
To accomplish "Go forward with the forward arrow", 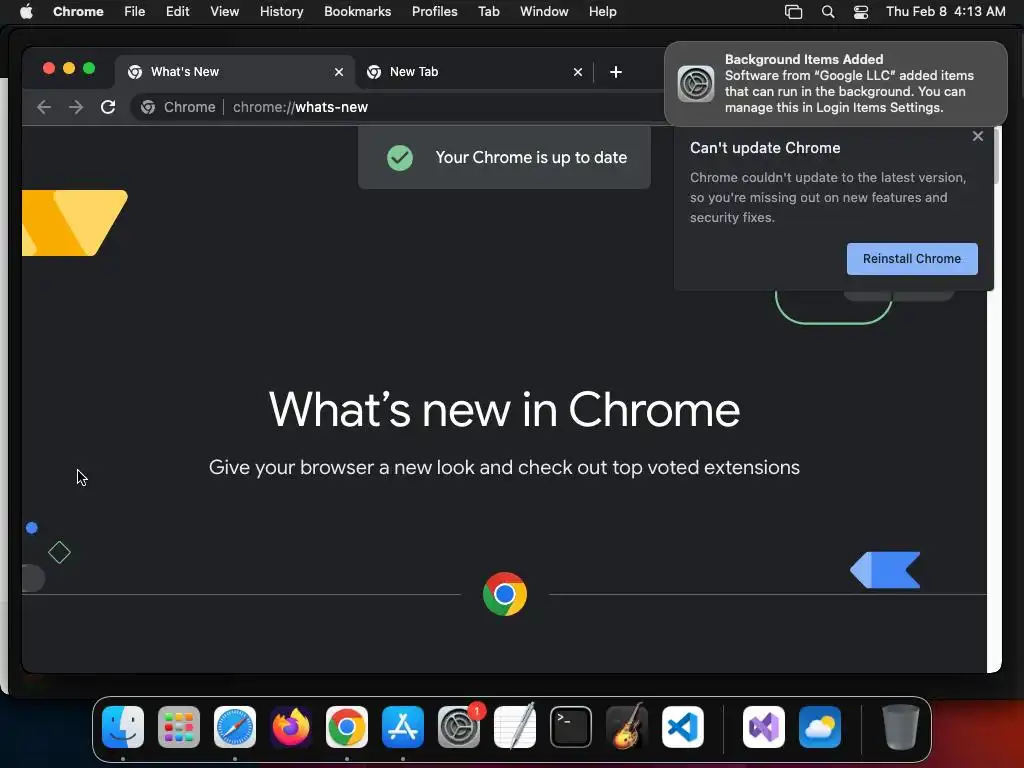I will [x=76, y=107].
